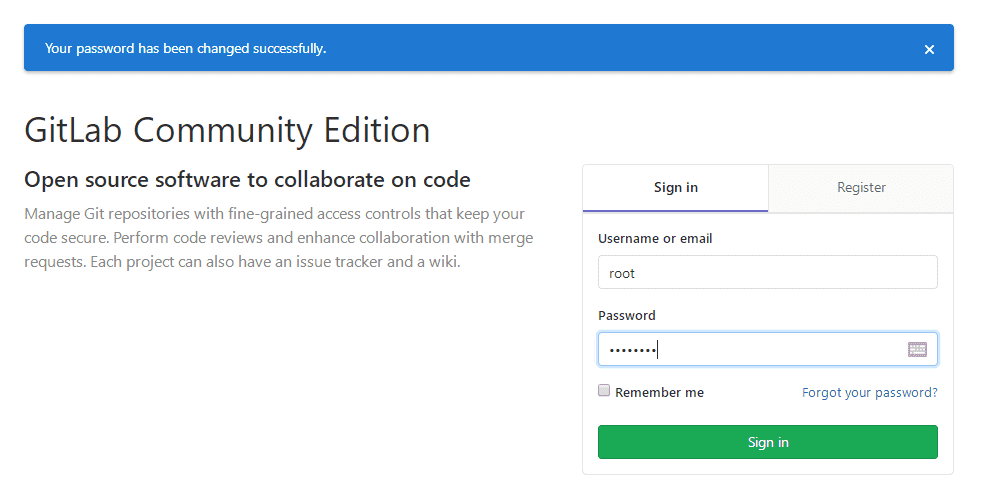Click the green Sign in button

pos(767,442)
